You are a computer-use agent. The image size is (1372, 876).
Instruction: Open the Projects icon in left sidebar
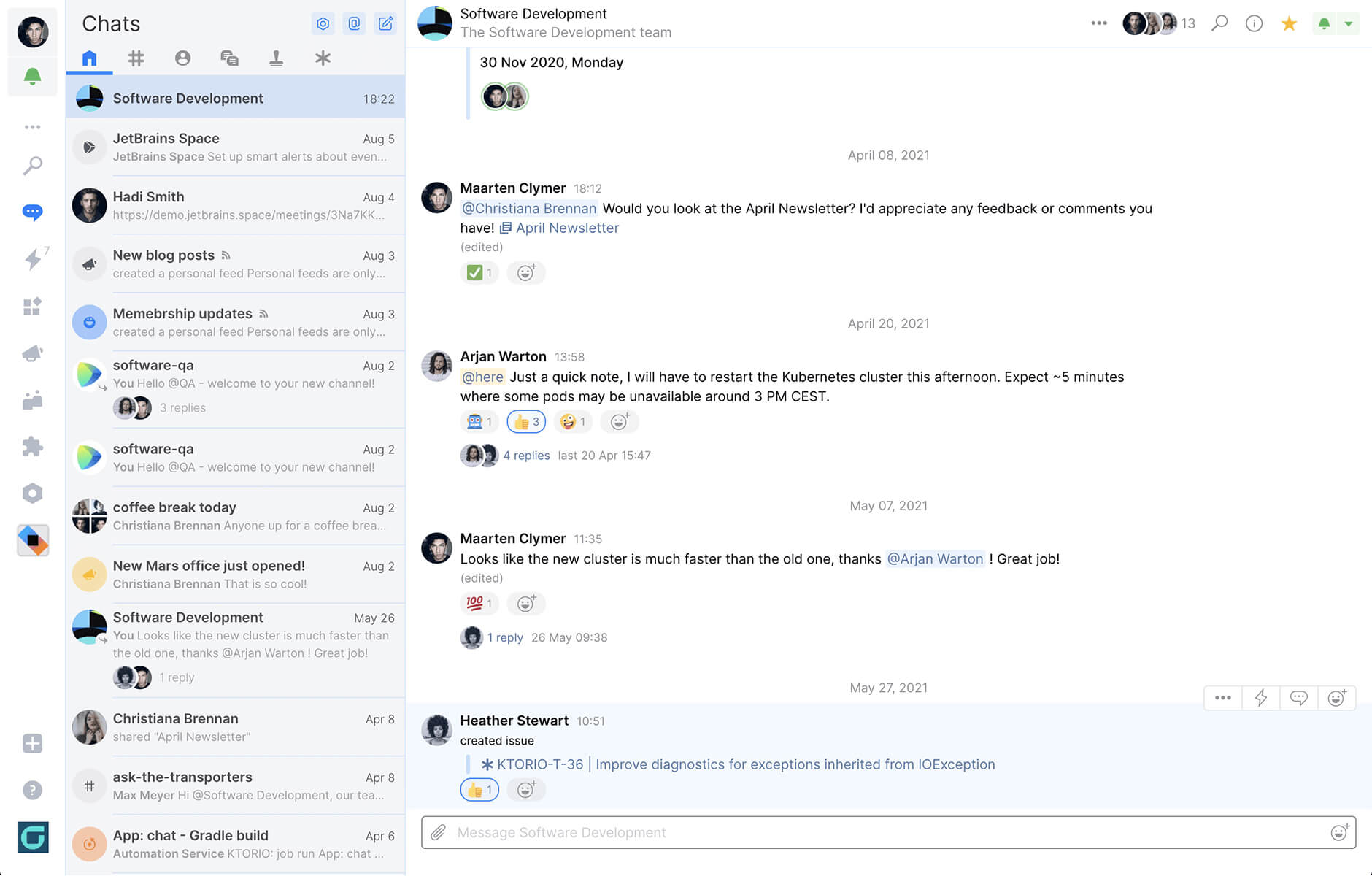[32, 307]
